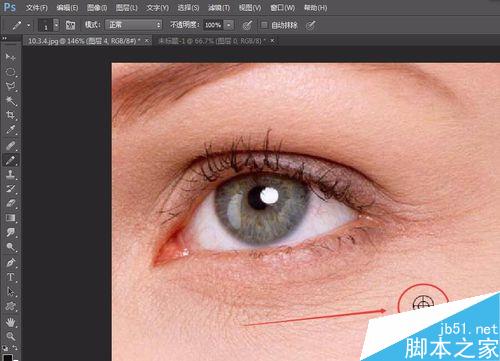Image resolution: width=500 pixels, height=361 pixels.
Task: Select the Hand tool
Action: 10,322
